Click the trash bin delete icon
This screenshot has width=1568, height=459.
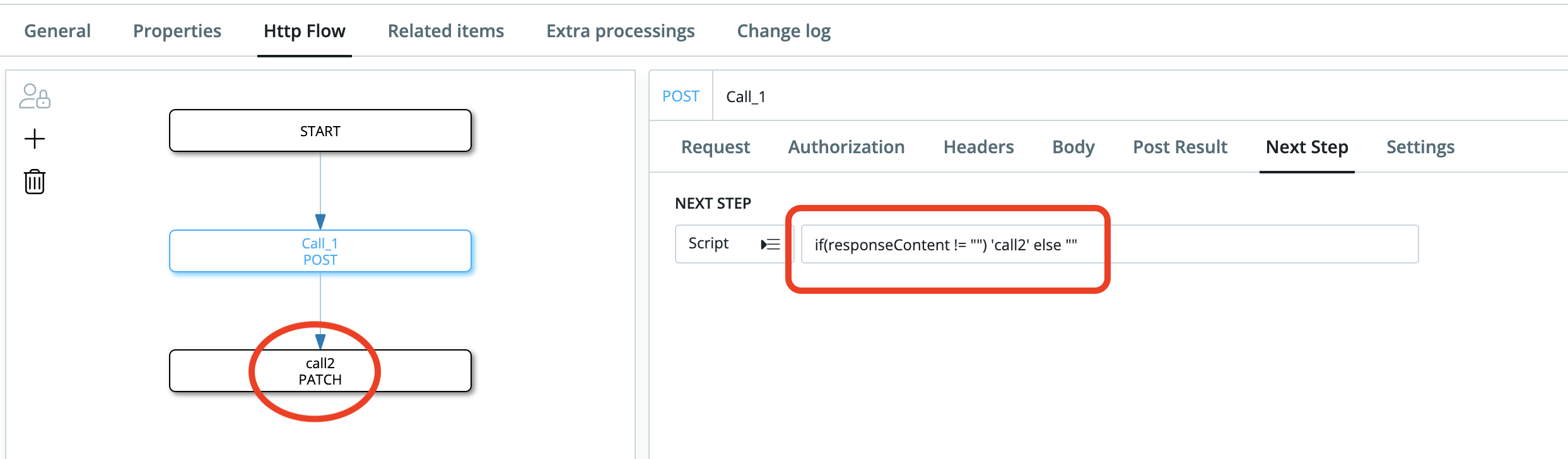tap(35, 182)
